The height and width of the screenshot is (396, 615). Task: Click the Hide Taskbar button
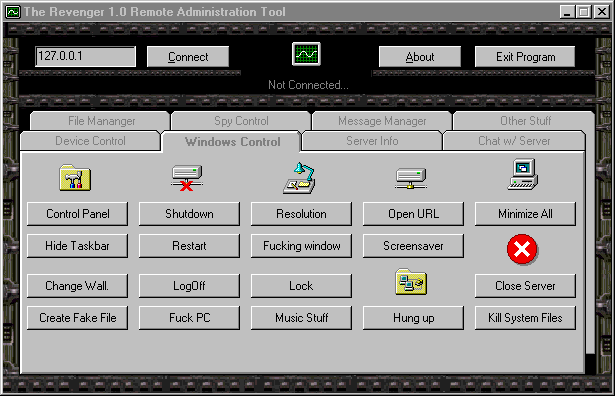[77, 246]
